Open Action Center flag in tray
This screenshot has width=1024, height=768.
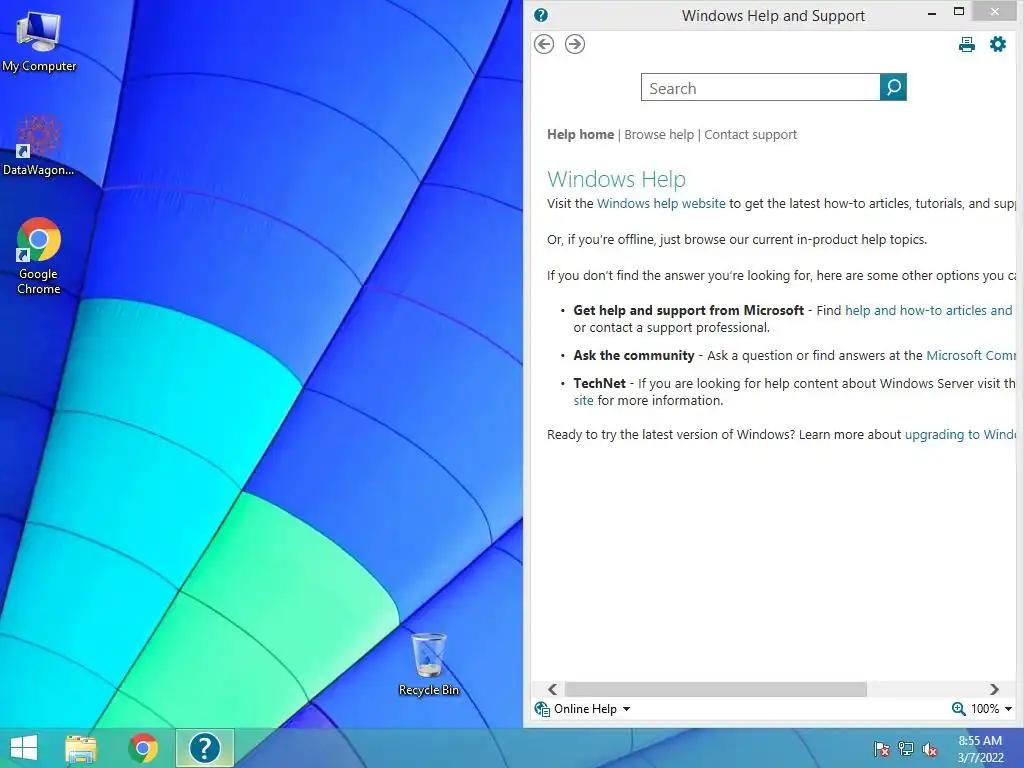coord(882,749)
